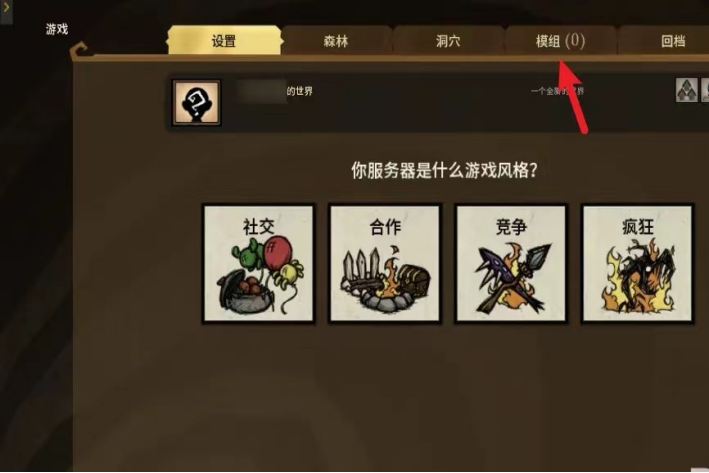Click the forest trees preset icon

point(686,90)
